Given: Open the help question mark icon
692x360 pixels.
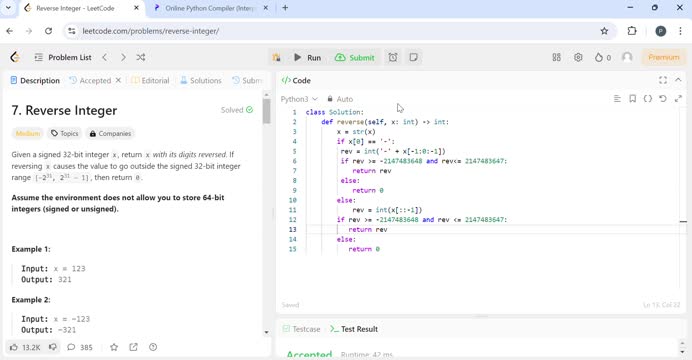Looking at the screenshot, I should point(153,347).
